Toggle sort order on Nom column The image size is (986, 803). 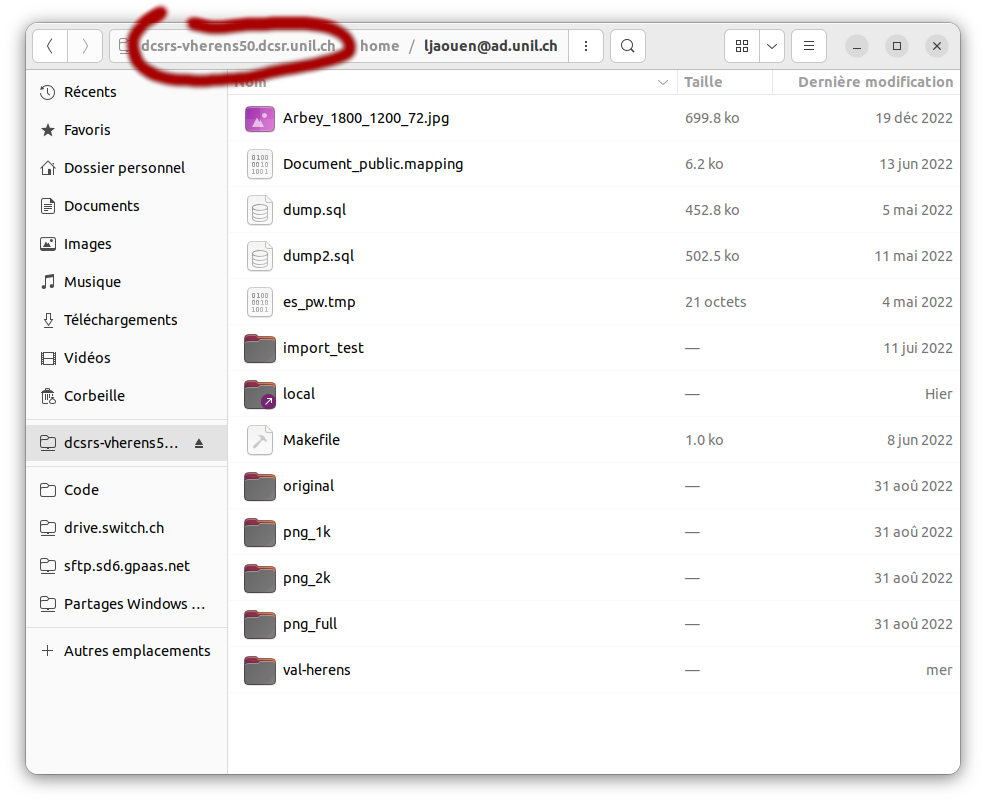coord(450,82)
